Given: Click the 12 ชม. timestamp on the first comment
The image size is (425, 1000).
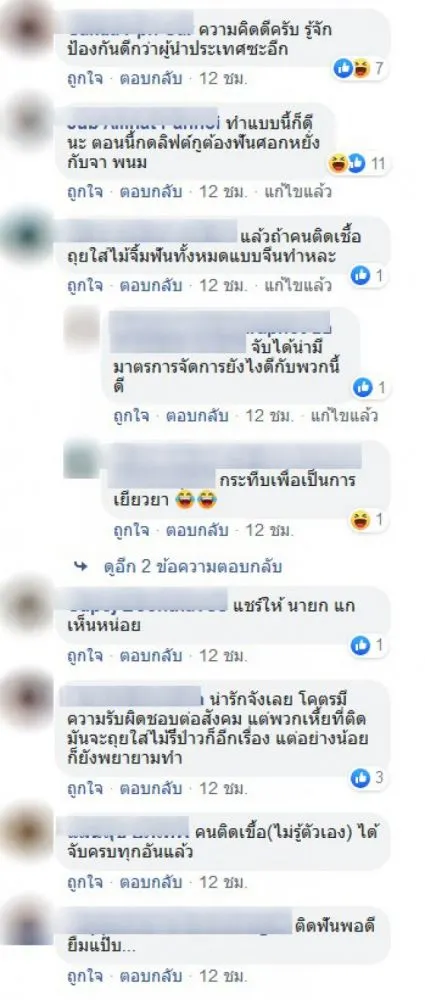Looking at the screenshot, I should (x=223, y=80).
